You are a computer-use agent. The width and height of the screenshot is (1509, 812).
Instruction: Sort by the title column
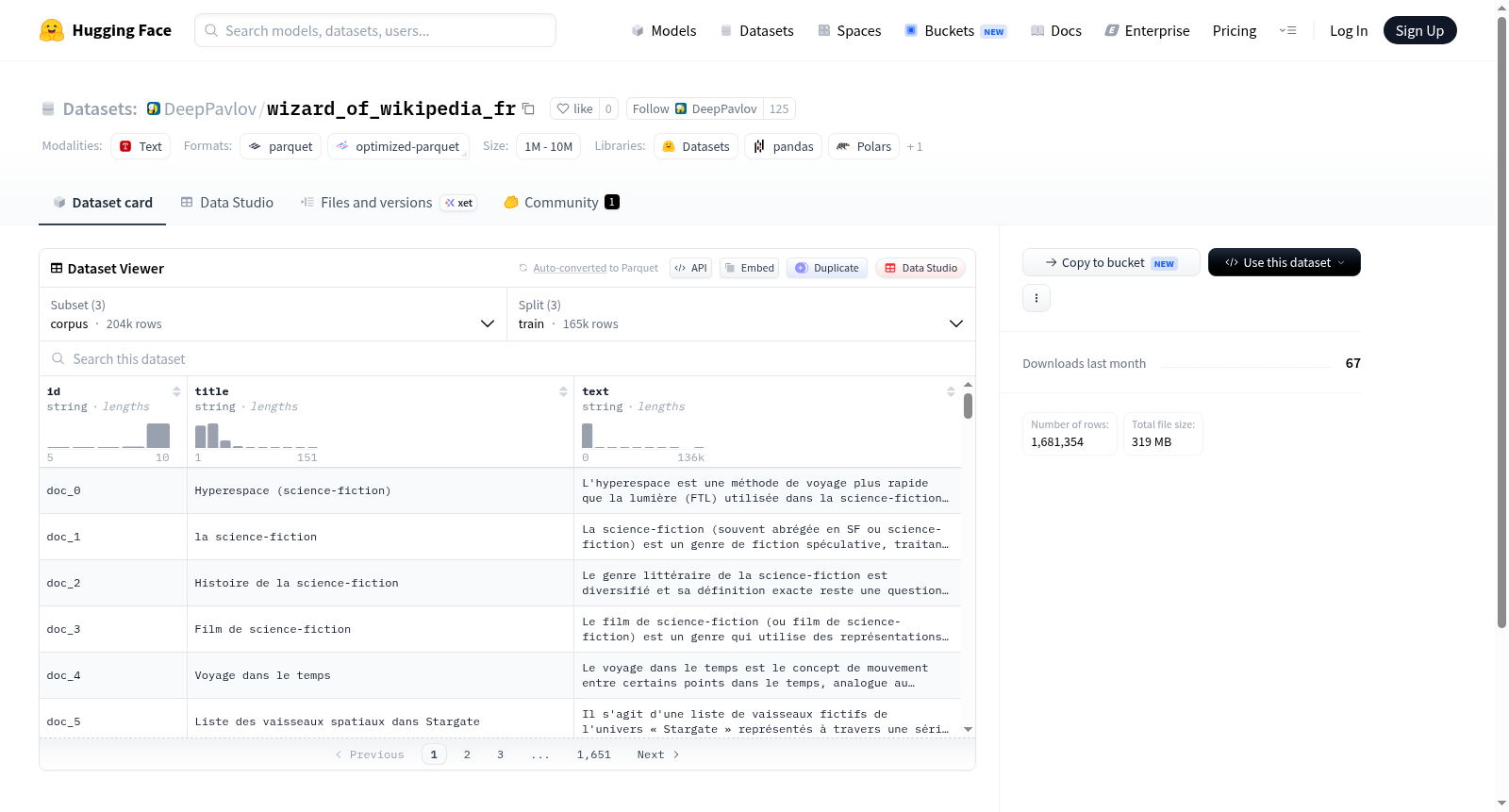563,391
